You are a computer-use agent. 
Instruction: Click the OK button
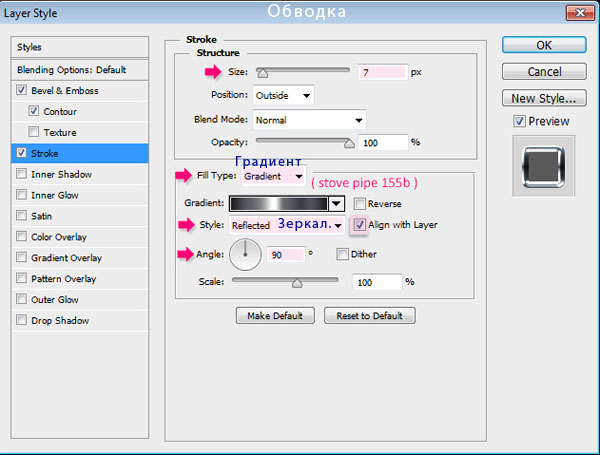tap(544, 45)
